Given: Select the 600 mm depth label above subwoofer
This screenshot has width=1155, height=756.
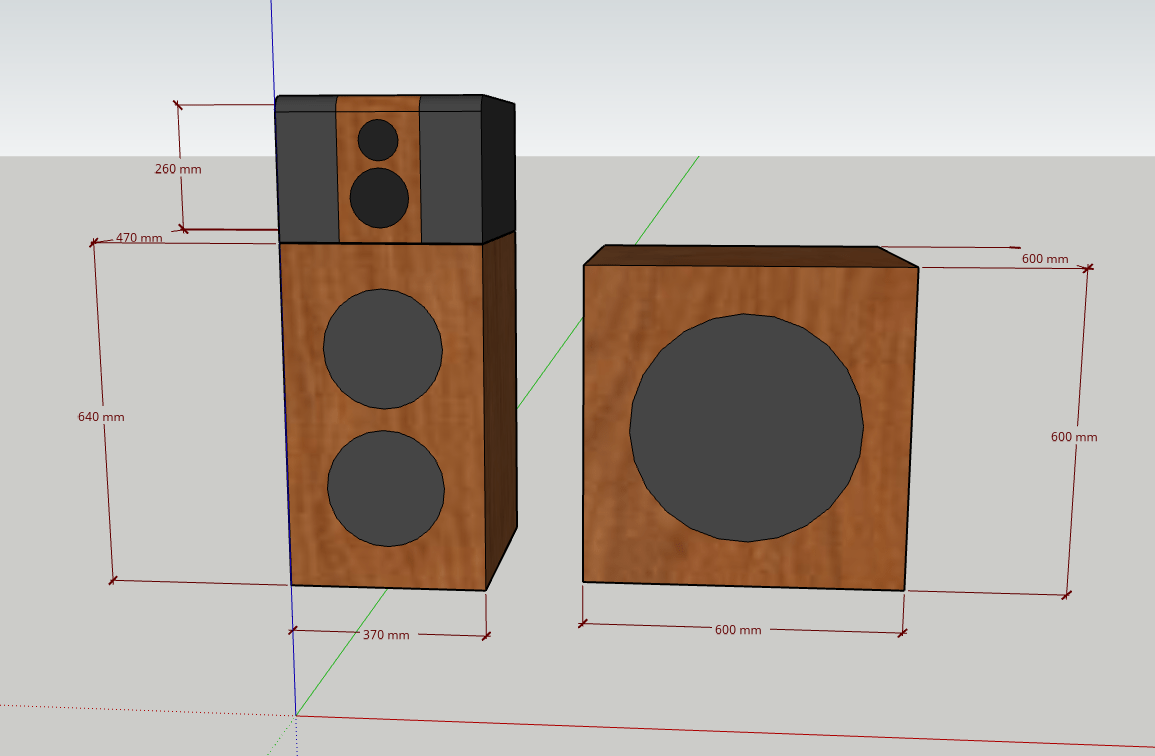Looking at the screenshot, I should [x=1045, y=259].
